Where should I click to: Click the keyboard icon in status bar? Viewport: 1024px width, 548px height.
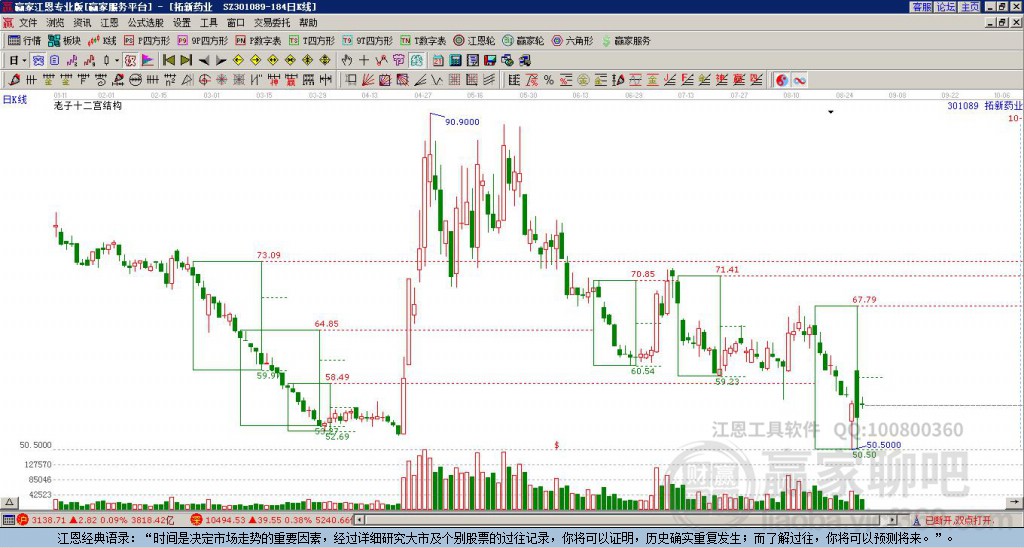point(8,520)
